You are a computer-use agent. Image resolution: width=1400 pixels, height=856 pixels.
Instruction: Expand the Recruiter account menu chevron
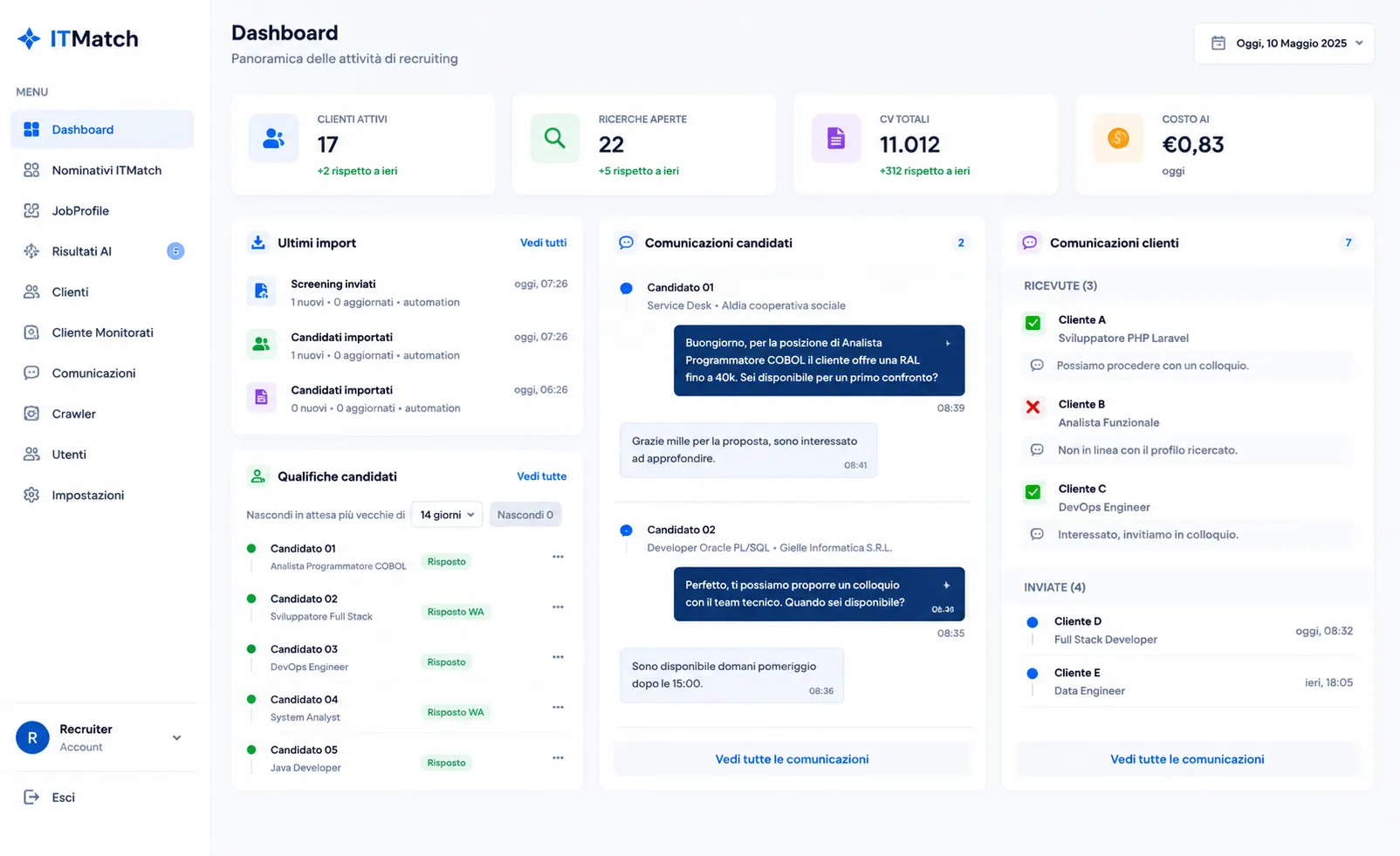point(177,737)
